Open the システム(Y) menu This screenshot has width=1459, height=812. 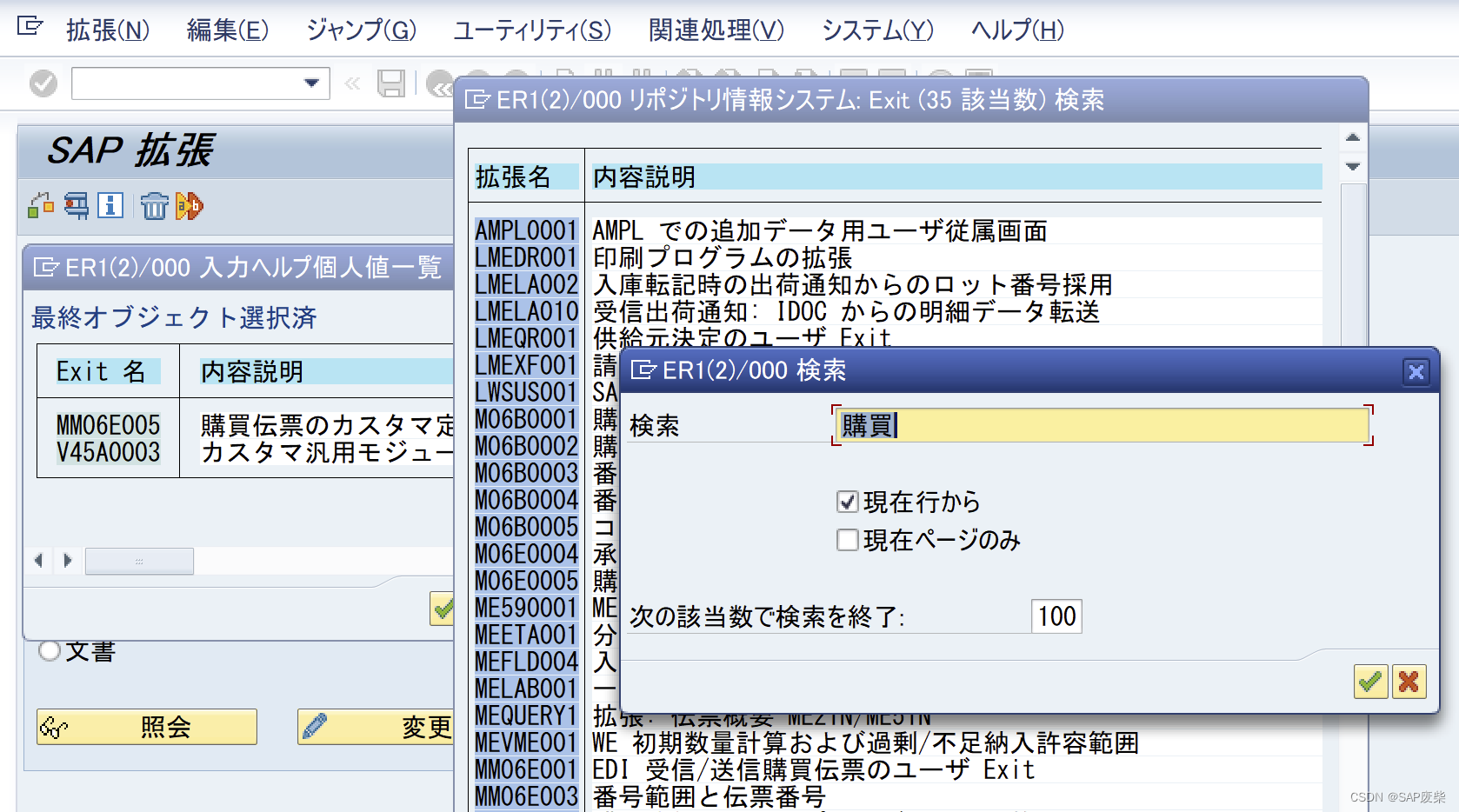(877, 30)
